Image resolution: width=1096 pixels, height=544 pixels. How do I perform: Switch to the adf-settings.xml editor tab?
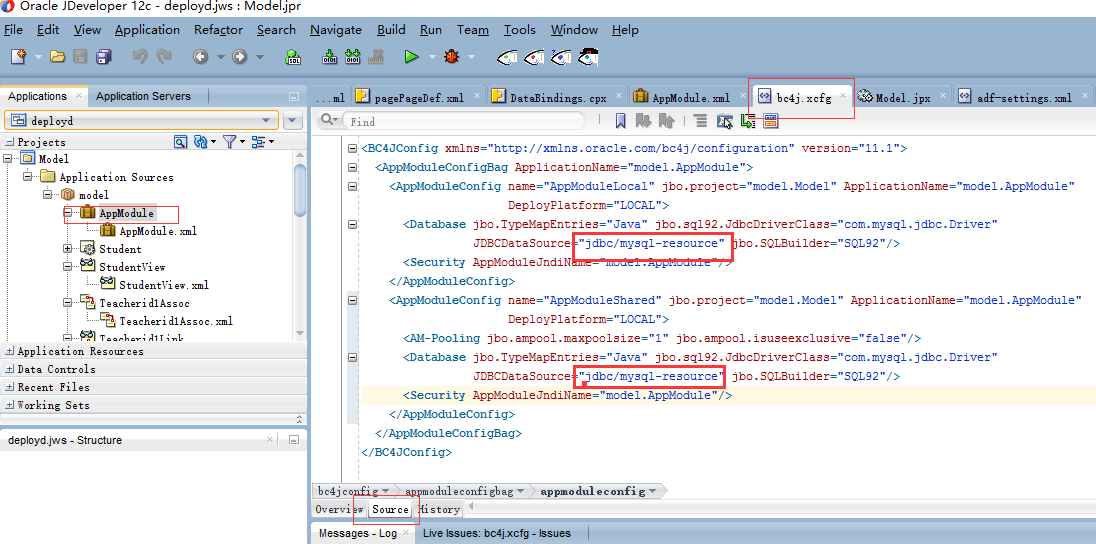coord(1023,98)
